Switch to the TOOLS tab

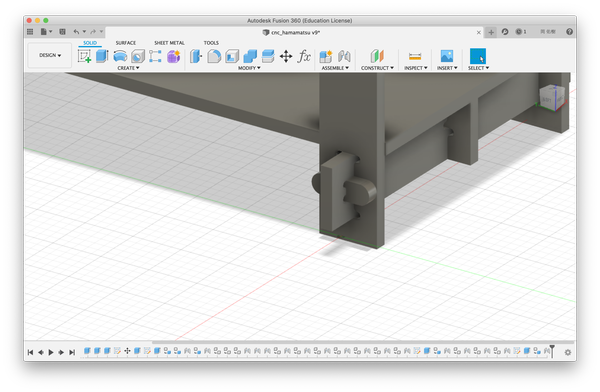pos(211,43)
